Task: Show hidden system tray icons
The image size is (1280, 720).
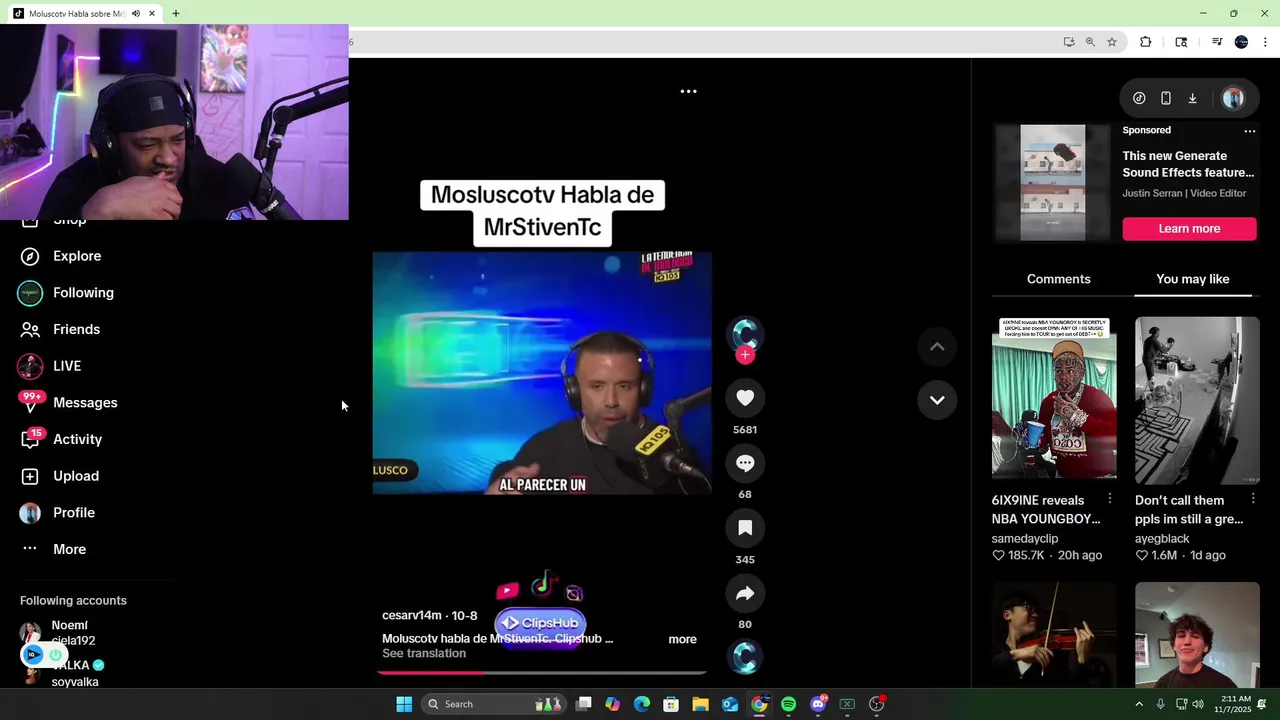Action: [1138, 704]
